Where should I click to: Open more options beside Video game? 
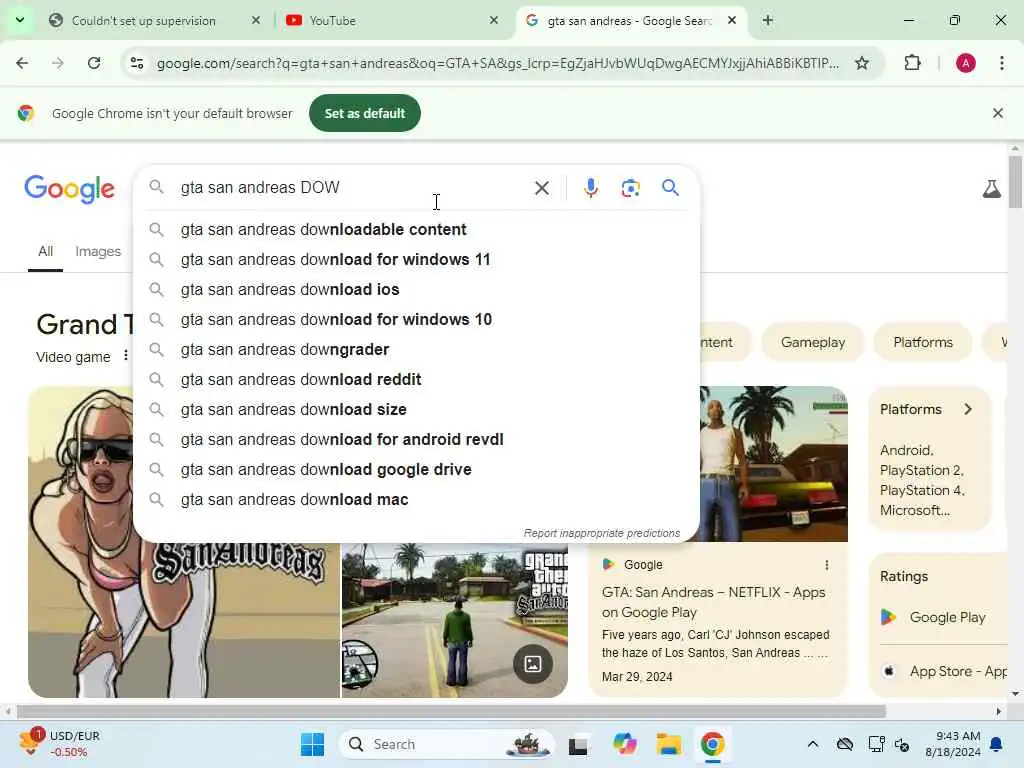click(x=125, y=356)
